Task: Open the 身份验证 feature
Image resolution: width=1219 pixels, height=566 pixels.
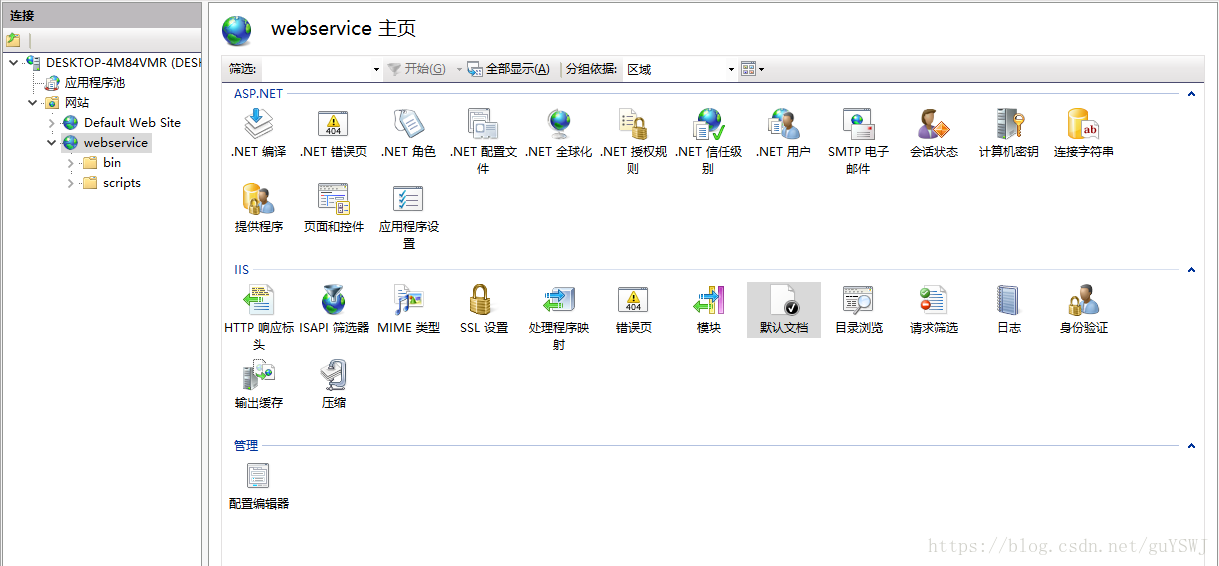Action: 1083,309
